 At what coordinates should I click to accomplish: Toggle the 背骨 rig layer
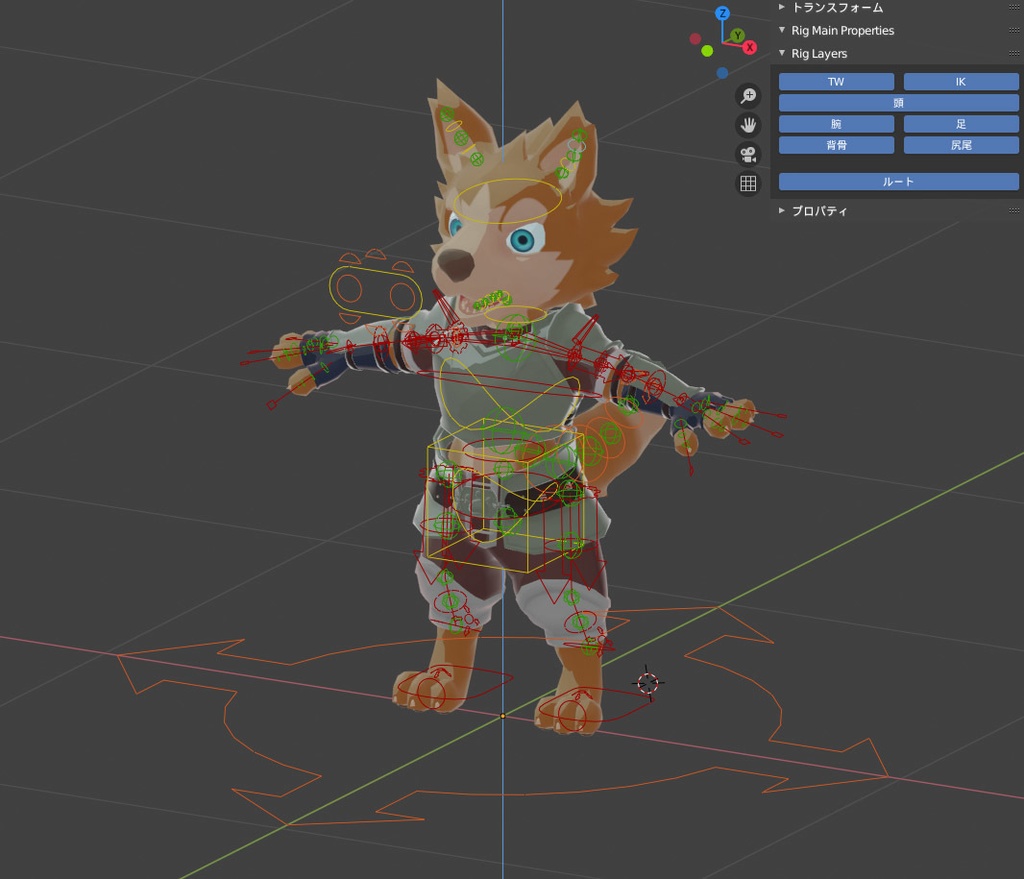[x=836, y=145]
